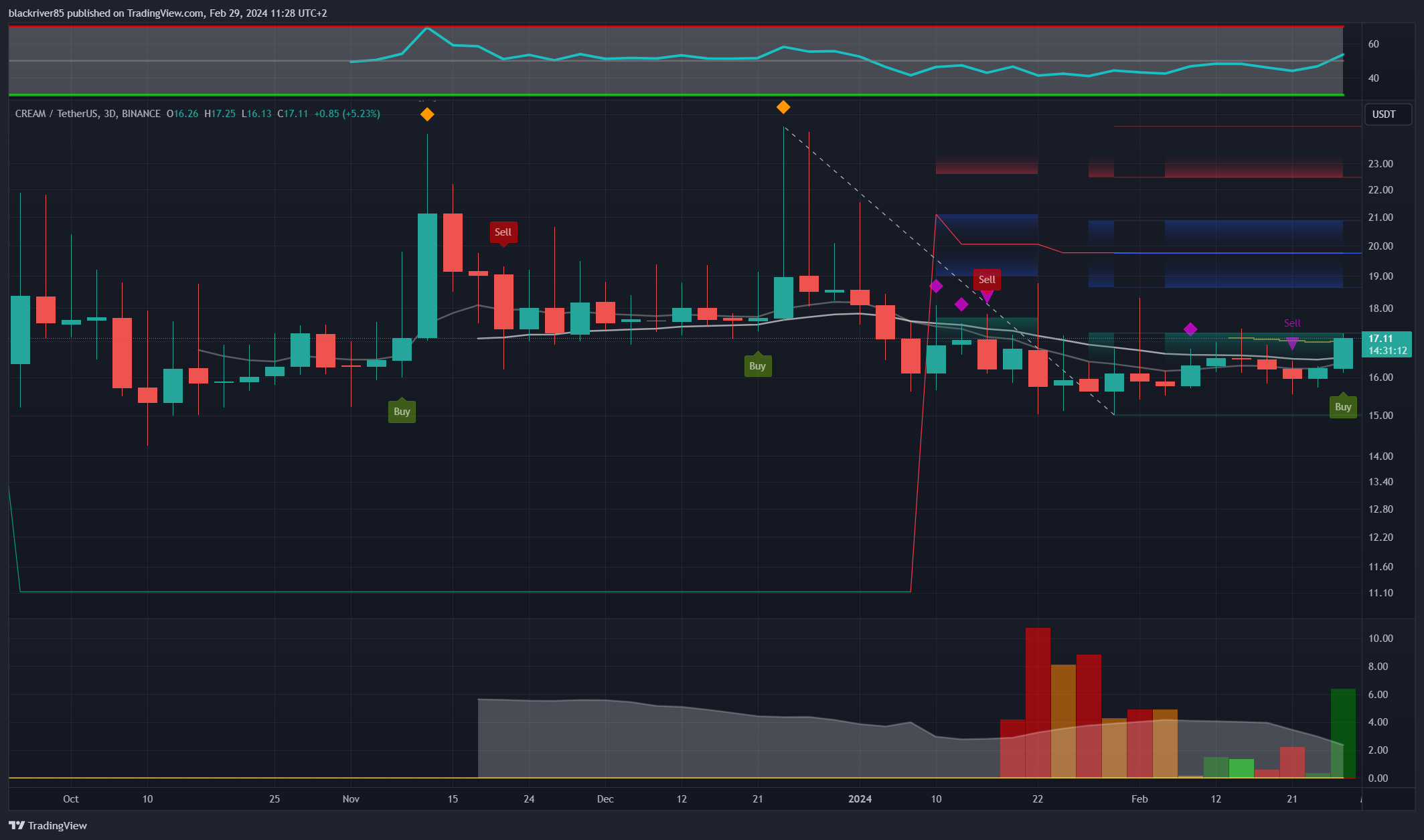Screen dimensions: 1424x840
Task: Click the +0.85 (+5.23%) change text
Action: 347,114
